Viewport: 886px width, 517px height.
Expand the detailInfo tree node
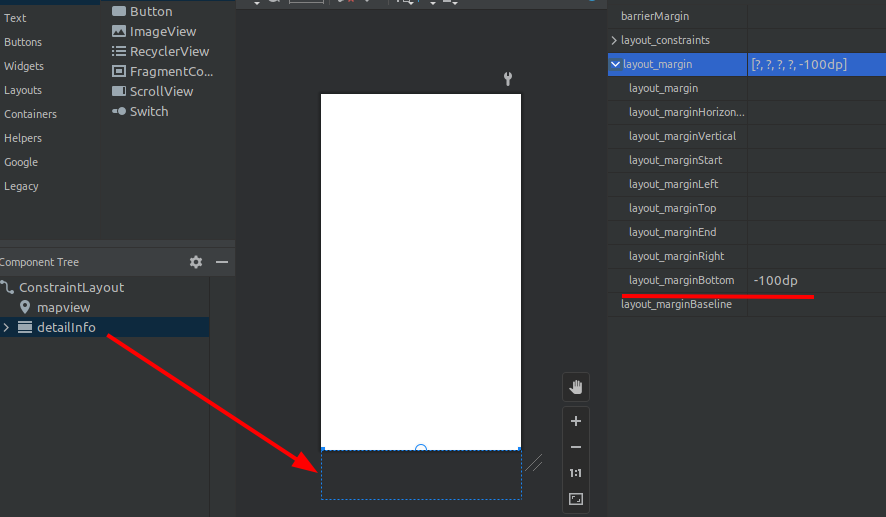tap(7, 328)
